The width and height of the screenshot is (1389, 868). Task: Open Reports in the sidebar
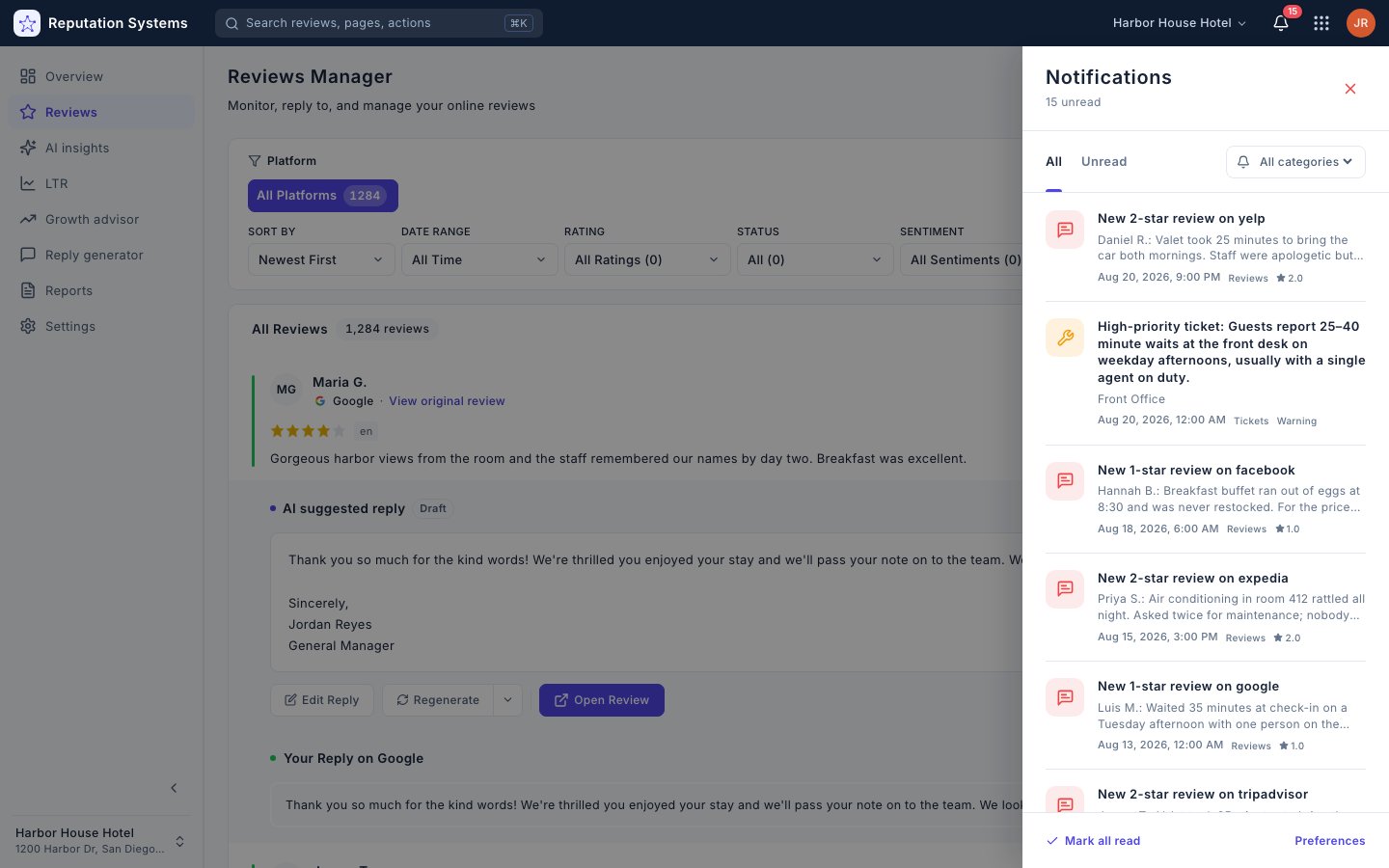coord(101,290)
